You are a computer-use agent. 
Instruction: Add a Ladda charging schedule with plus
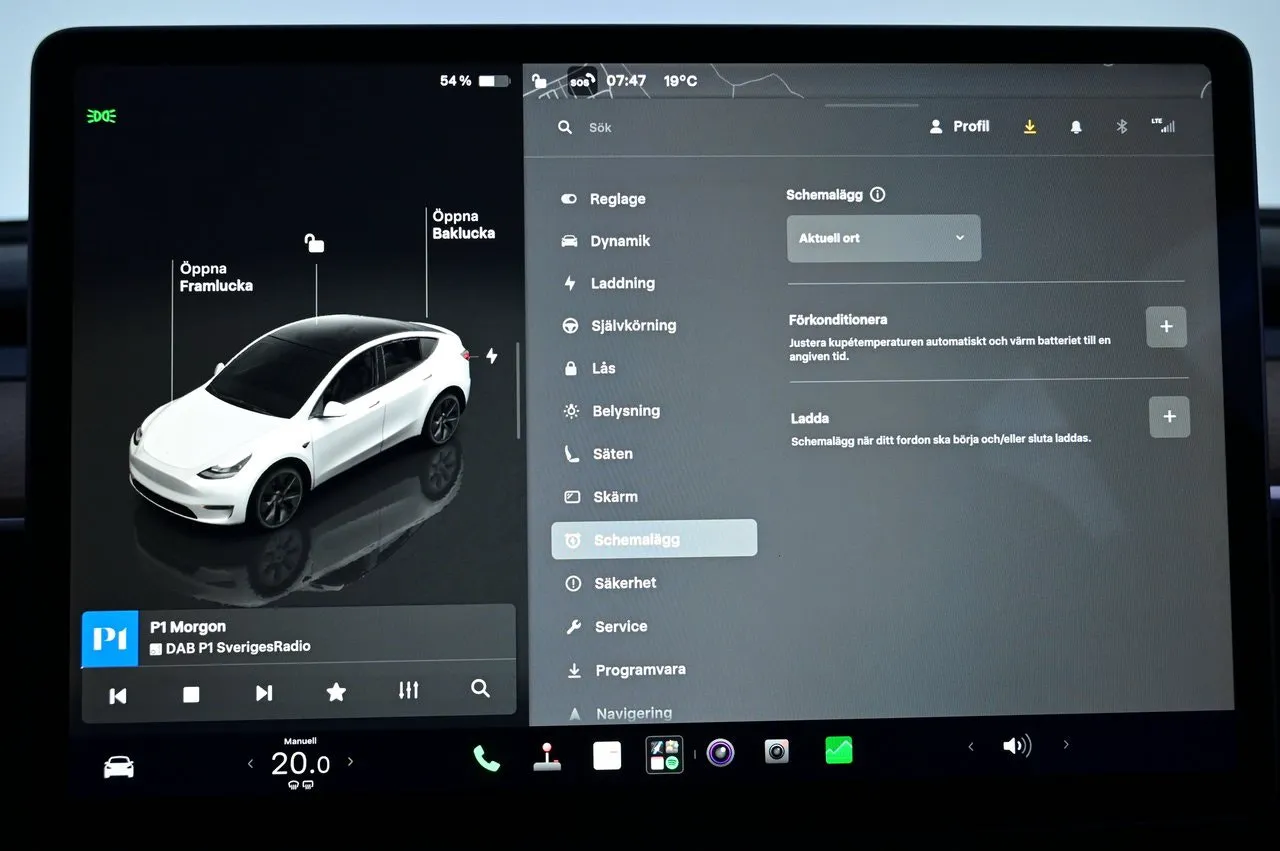pos(1170,417)
